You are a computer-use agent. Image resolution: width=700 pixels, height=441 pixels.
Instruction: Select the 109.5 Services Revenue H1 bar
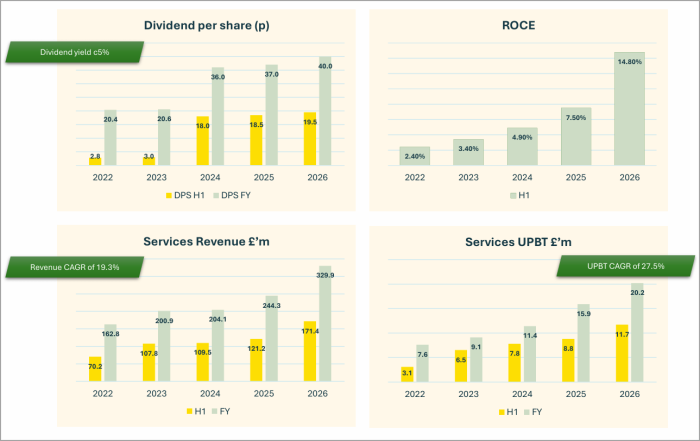click(x=203, y=362)
